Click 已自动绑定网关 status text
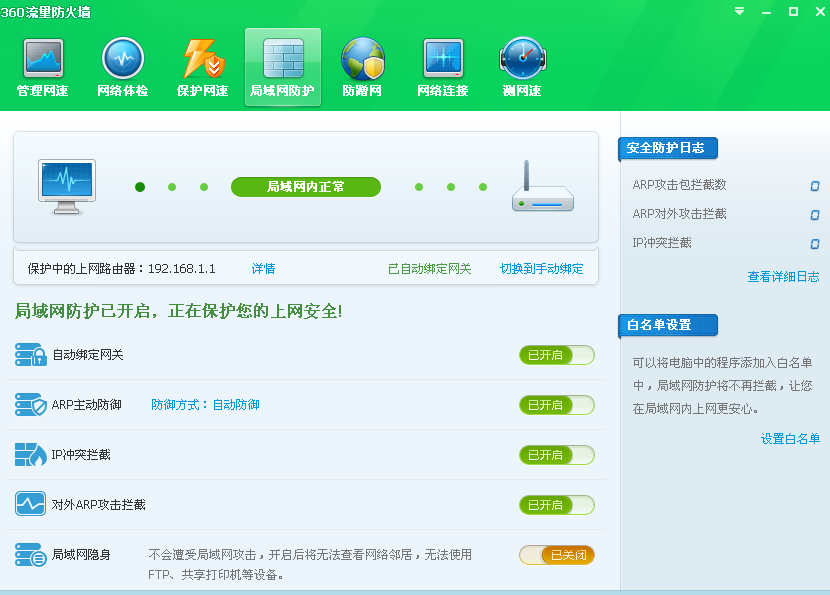 click(x=429, y=269)
